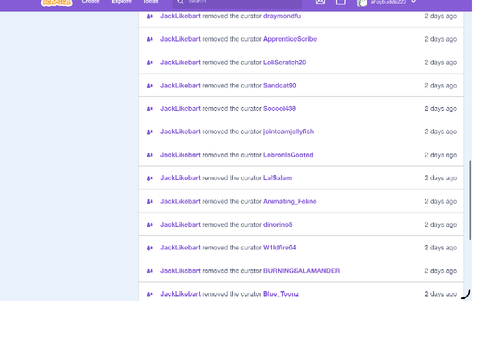Click curator-removed icon in W1ldfire64 row
Image resolution: width=480 pixels, height=360 pixels.
click(150, 248)
